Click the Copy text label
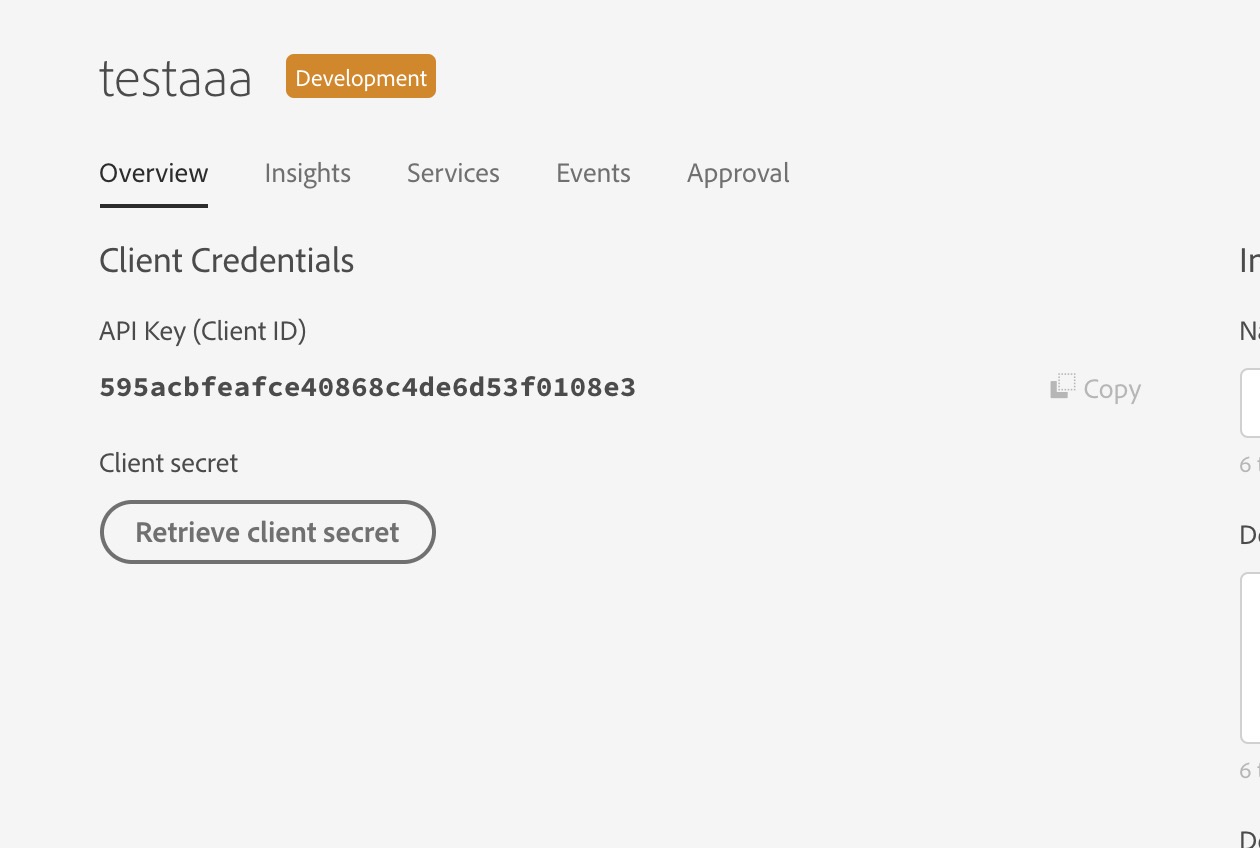1260x848 pixels. (x=1112, y=389)
